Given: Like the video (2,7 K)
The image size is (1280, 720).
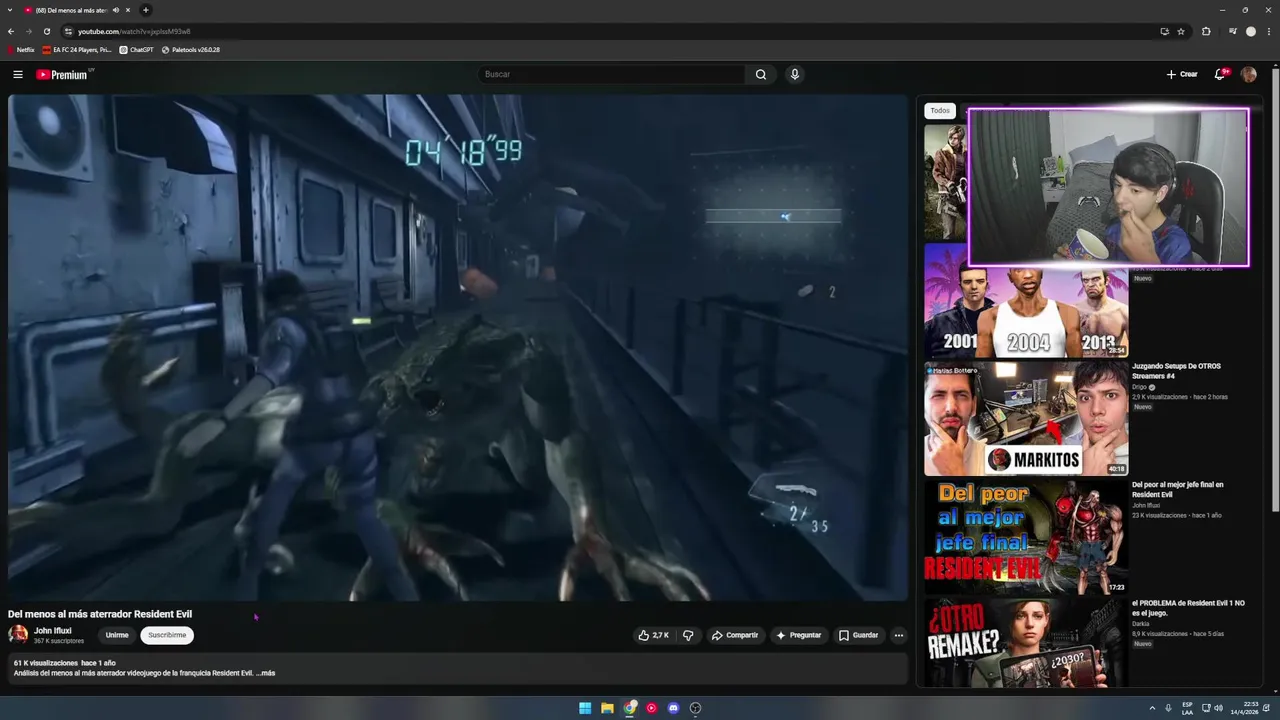Looking at the screenshot, I should 653,635.
